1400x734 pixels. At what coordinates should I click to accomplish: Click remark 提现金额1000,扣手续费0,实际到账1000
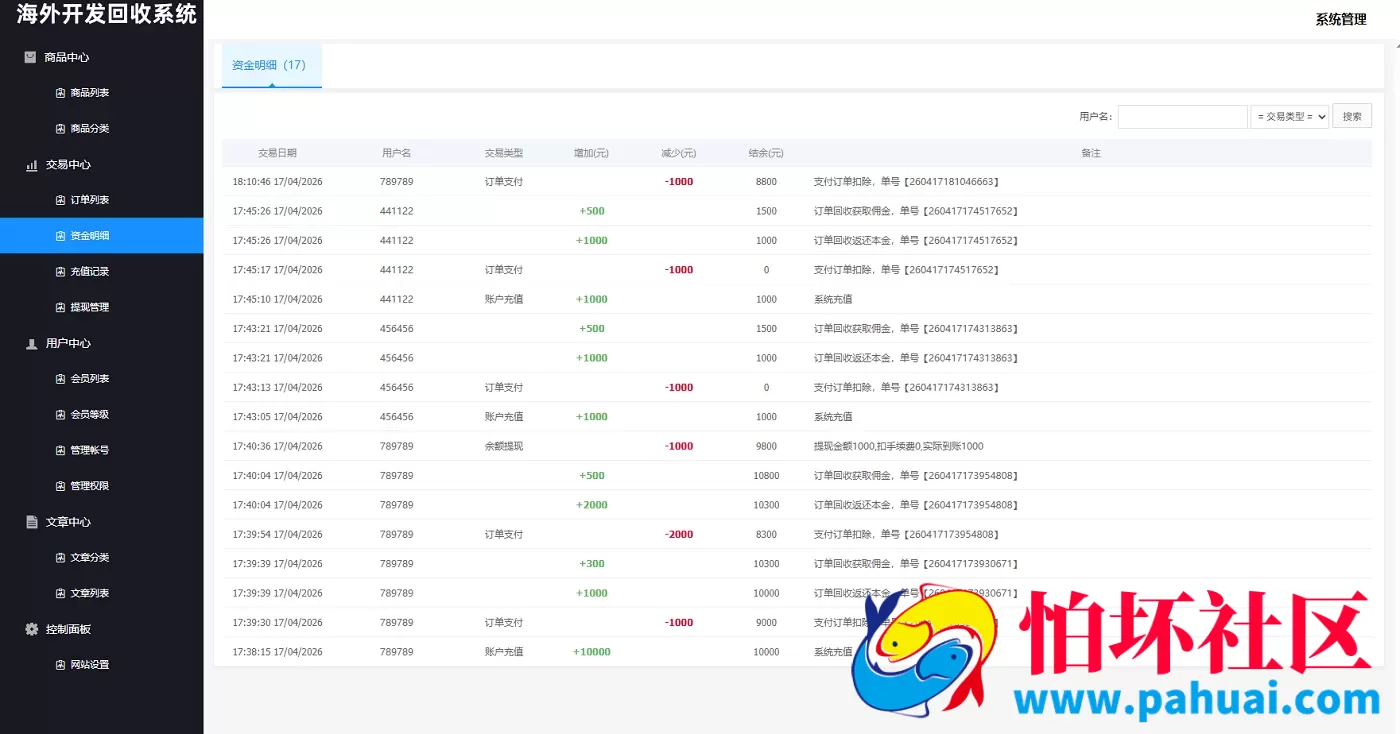(898, 446)
